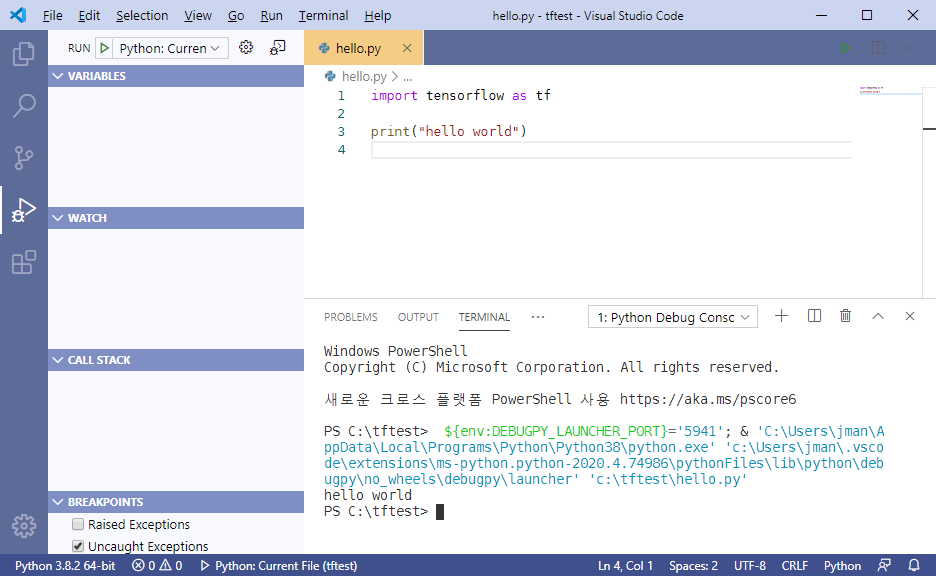Show more panel tabs ellipsis
The image size is (936, 576).
click(x=538, y=317)
